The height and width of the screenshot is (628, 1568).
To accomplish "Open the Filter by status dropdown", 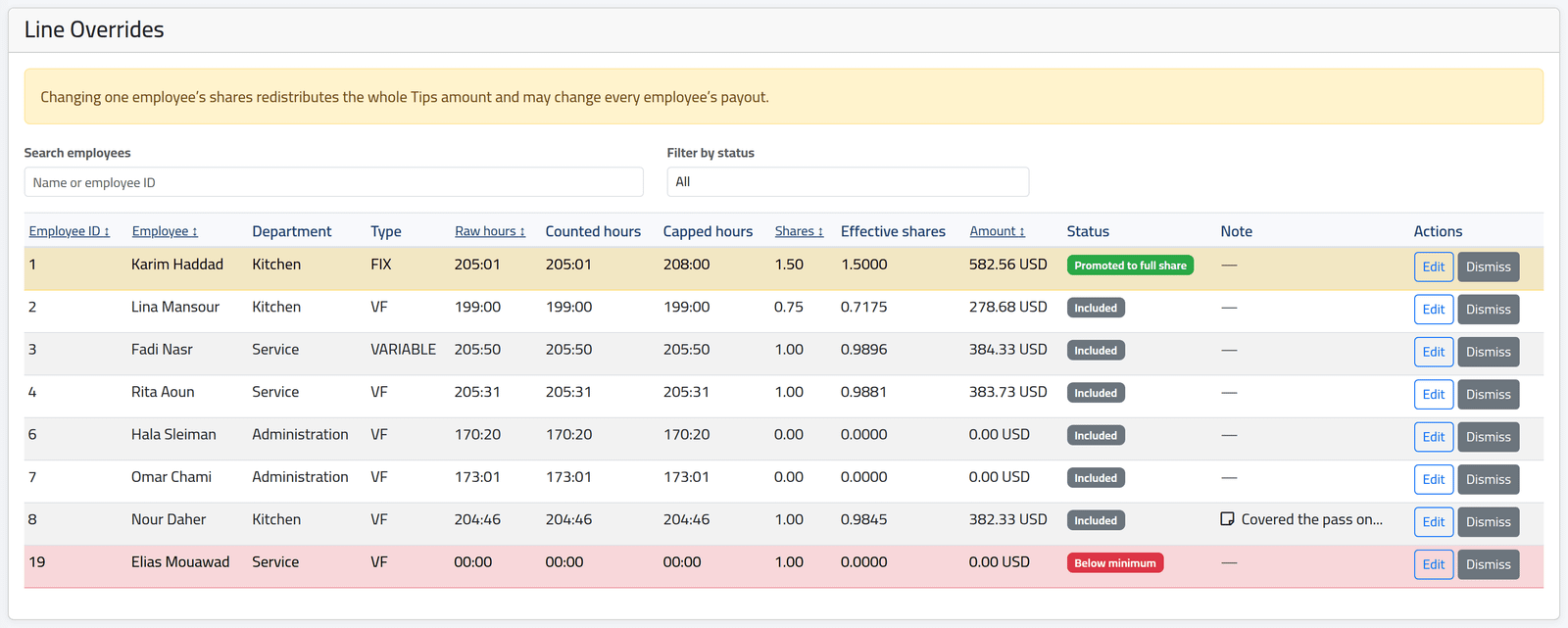I will [x=848, y=182].
